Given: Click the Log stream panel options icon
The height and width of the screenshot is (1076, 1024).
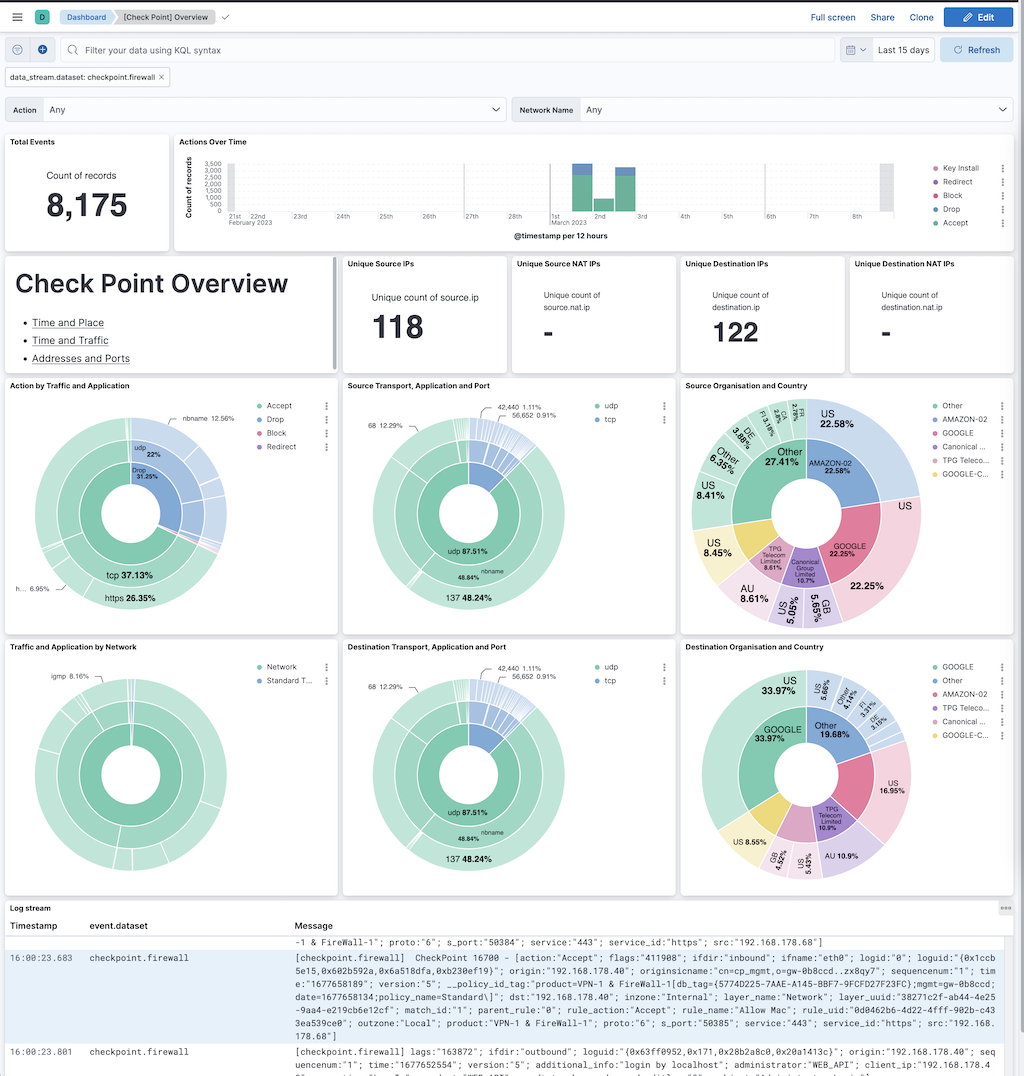Looking at the screenshot, I should 1005,908.
